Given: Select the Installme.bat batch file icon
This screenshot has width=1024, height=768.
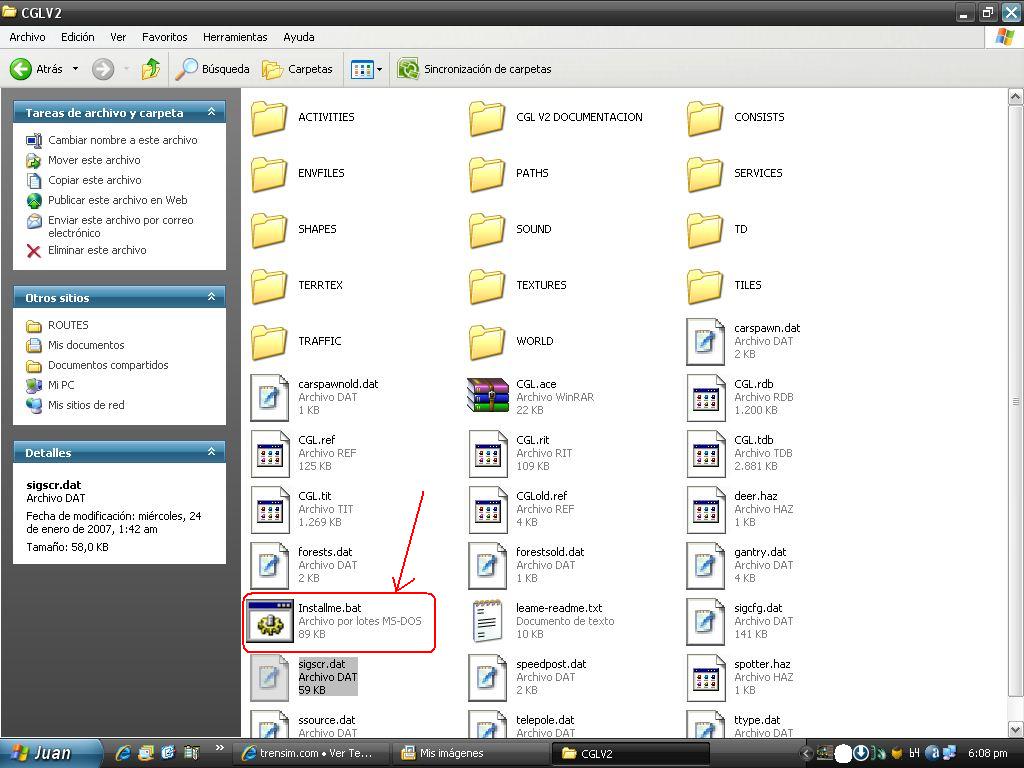Looking at the screenshot, I should (269, 621).
